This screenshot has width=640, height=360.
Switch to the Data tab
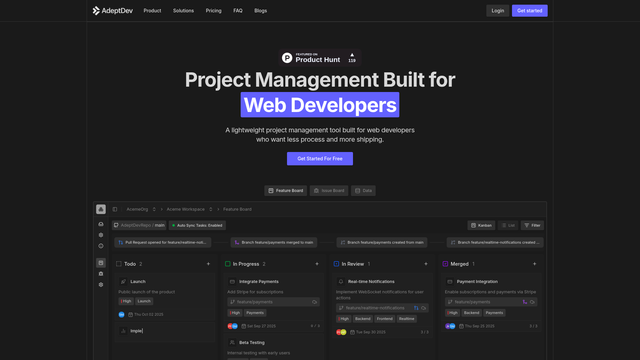tap(363, 191)
